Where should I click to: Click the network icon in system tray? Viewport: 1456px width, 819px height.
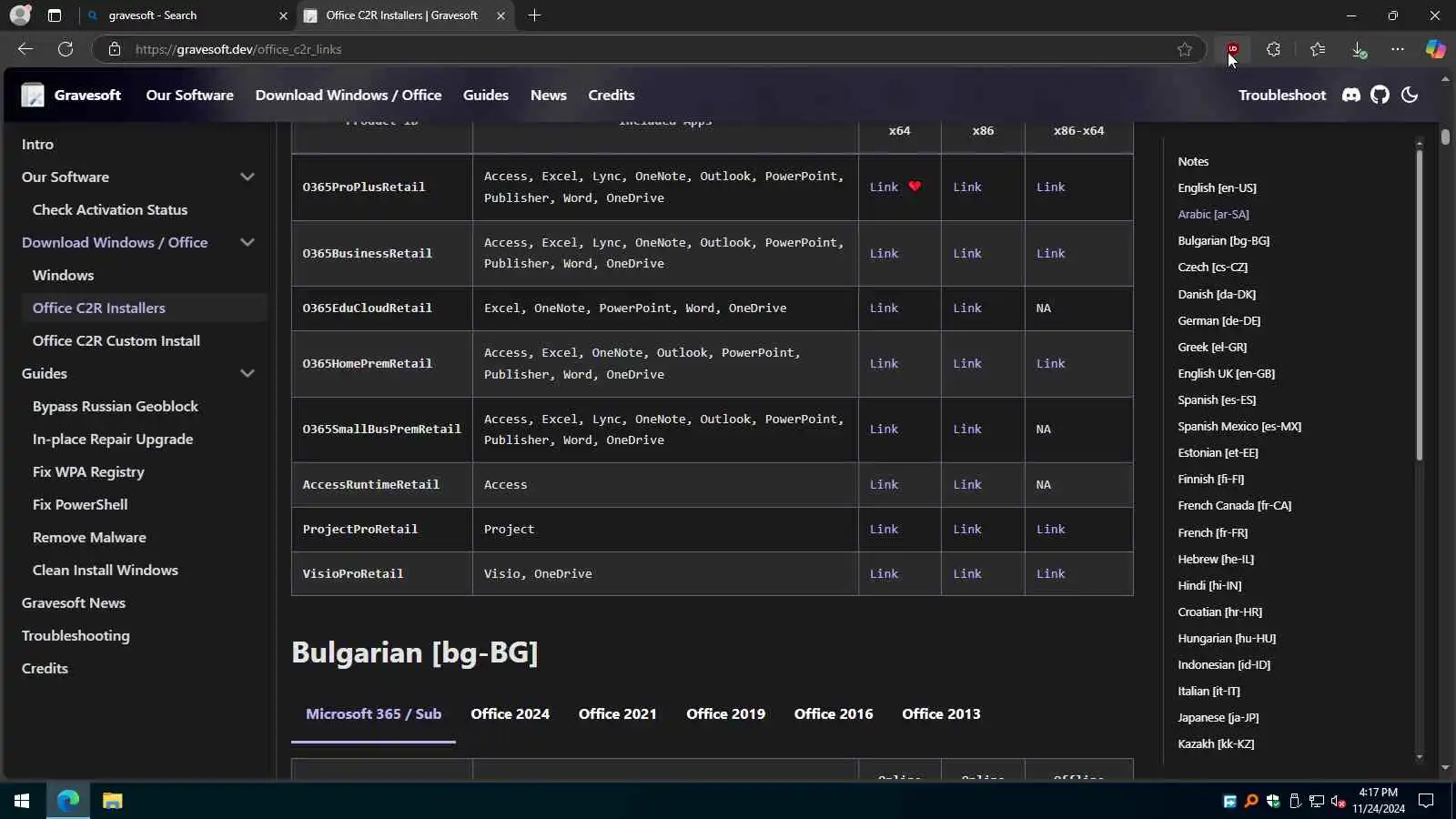[1316, 801]
